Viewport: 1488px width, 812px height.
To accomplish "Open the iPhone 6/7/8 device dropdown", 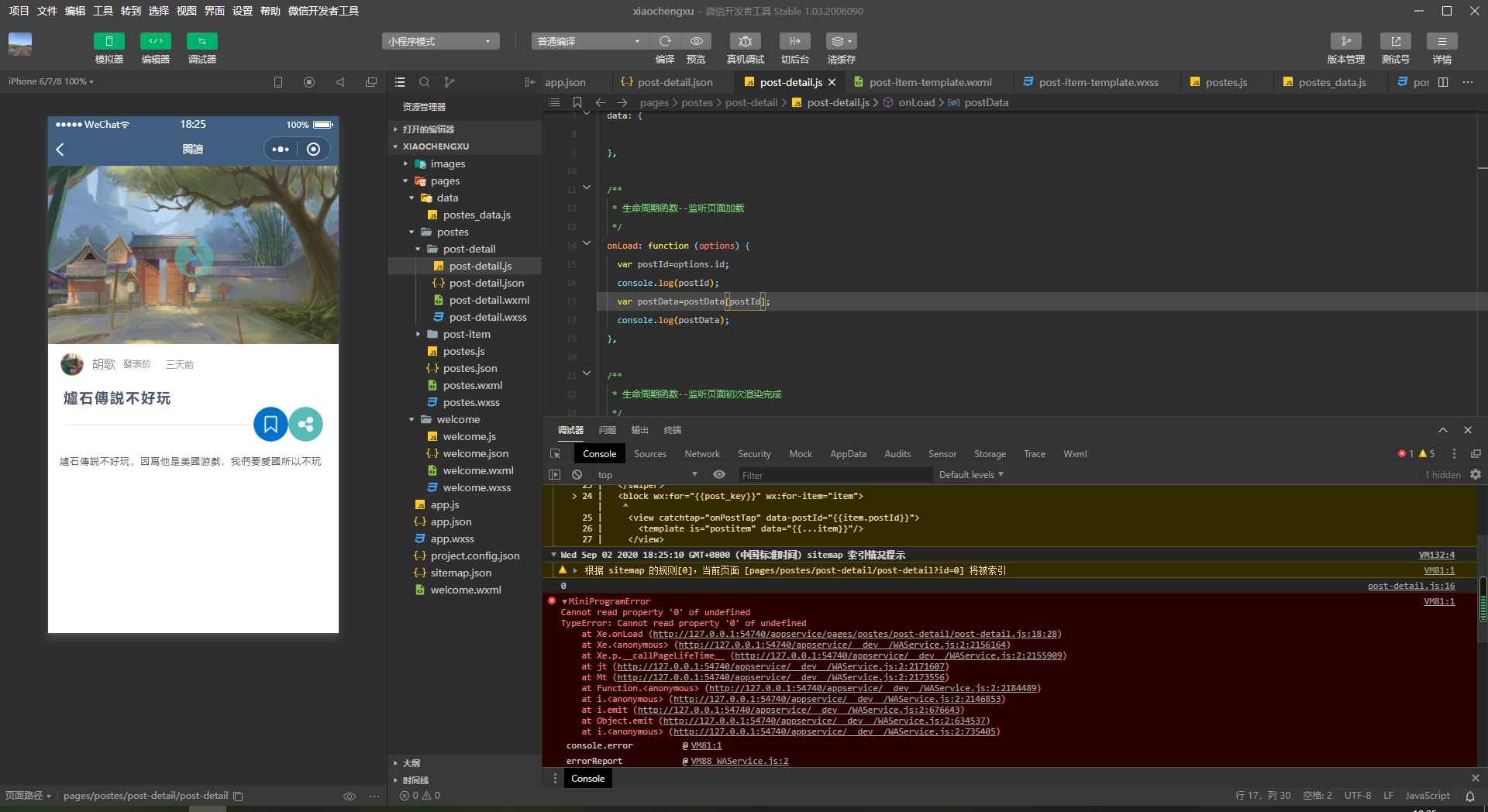I will coord(51,81).
